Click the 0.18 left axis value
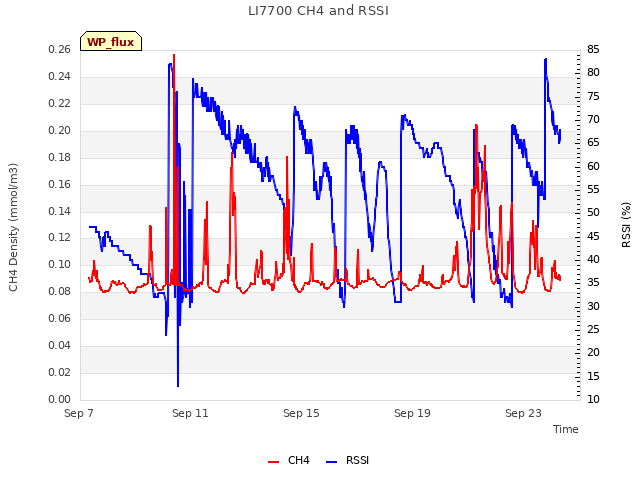 [60, 157]
